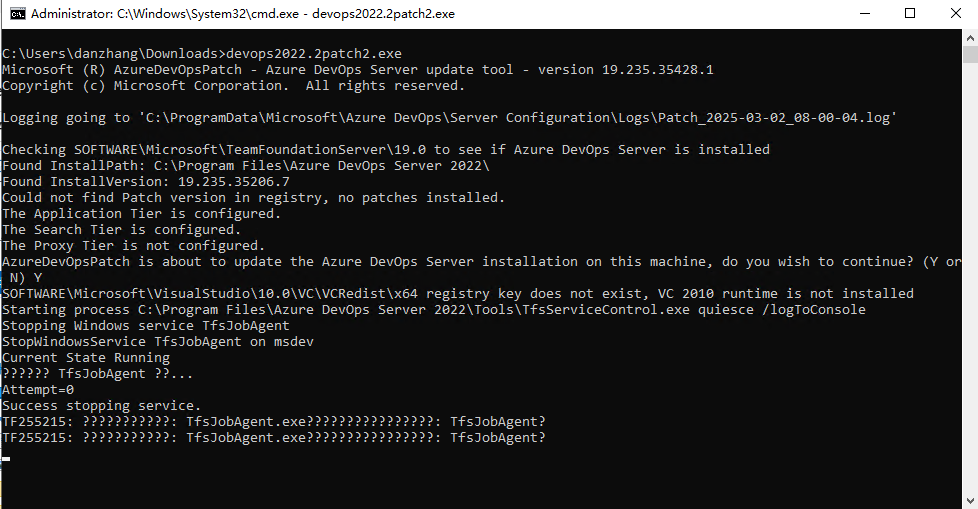The image size is (978, 509).
Task: Click the 'Success stopping service.' line
Action: pos(101,405)
